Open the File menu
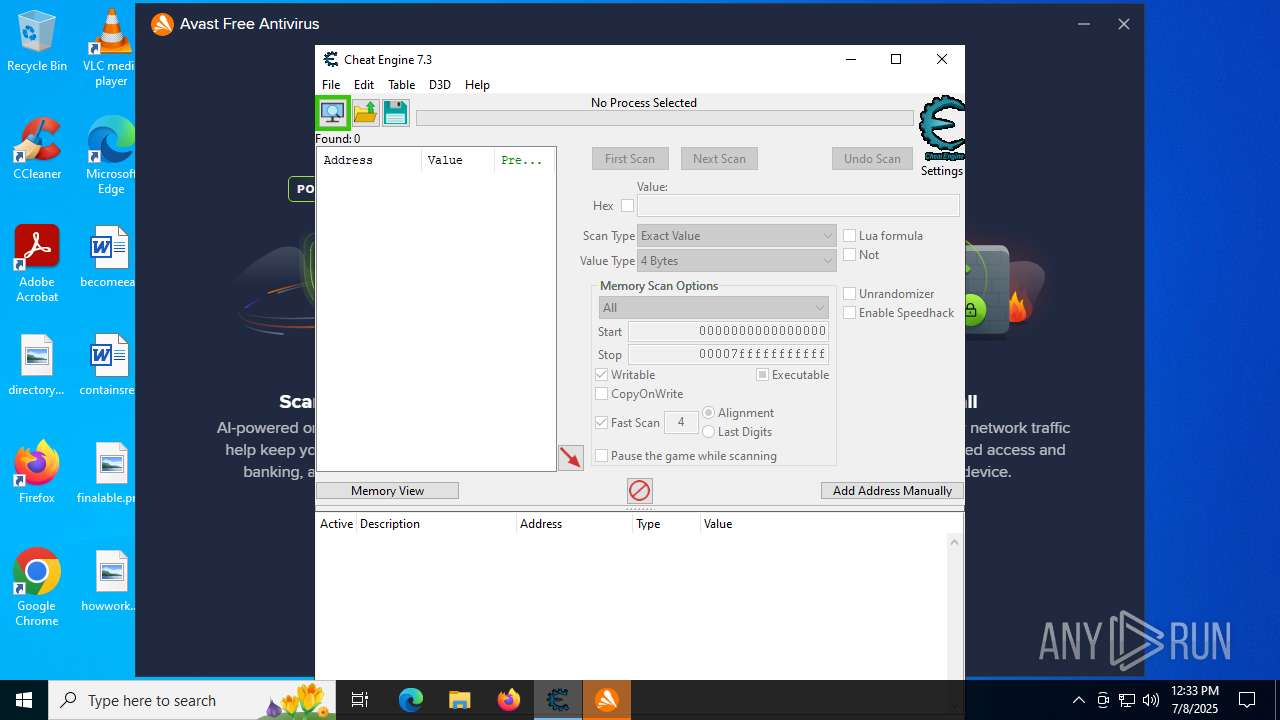The image size is (1280, 720). (x=331, y=85)
